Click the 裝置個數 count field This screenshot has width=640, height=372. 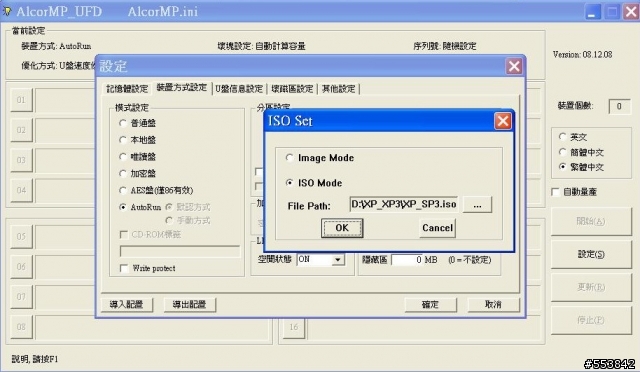click(619, 107)
